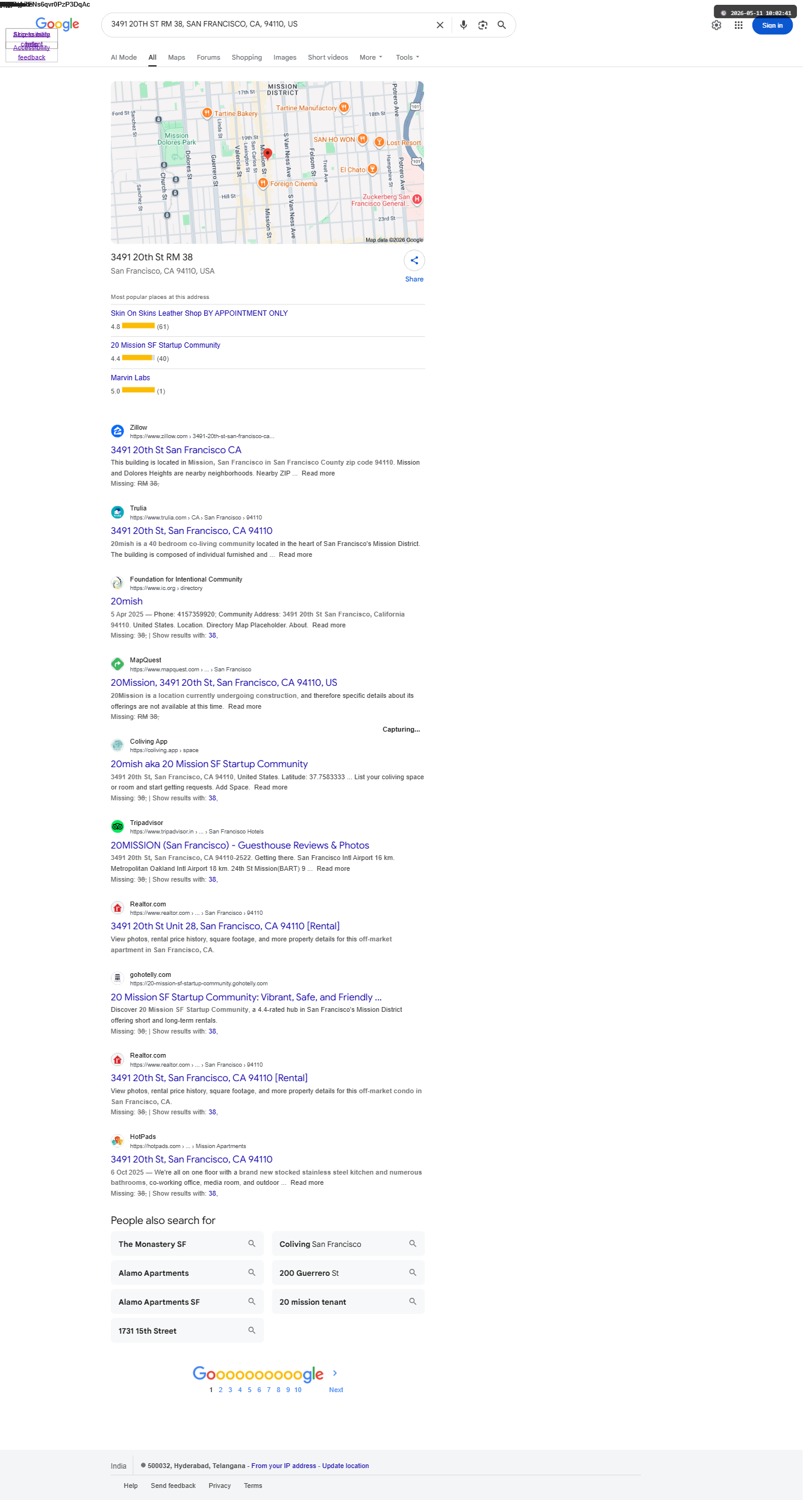812x1500 pixels.
Task: Click the Next results page link
Action: (x=336, y=1390)
